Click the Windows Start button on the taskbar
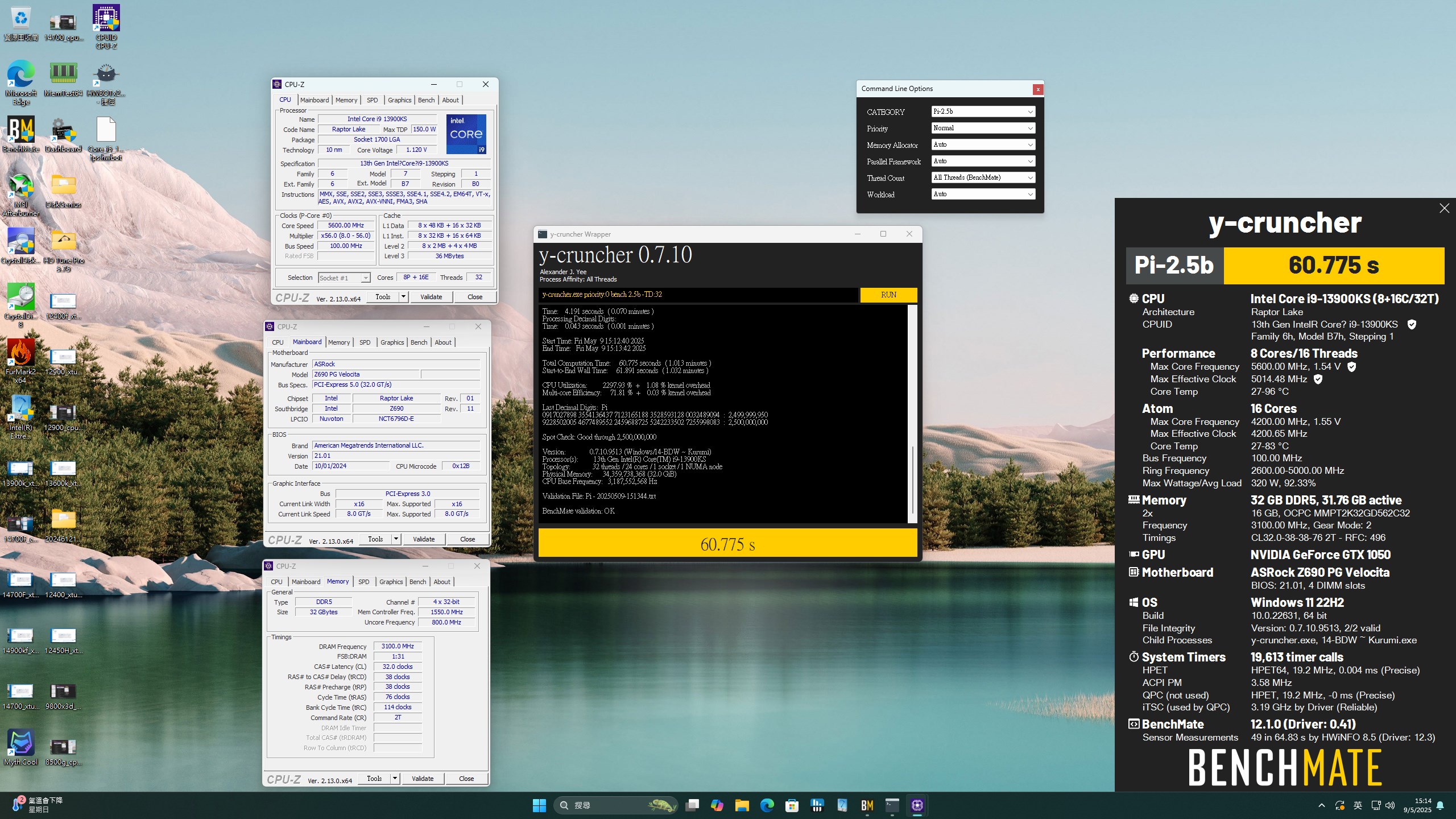Viewport: 1456px width, 819px height. click(539, 805)
